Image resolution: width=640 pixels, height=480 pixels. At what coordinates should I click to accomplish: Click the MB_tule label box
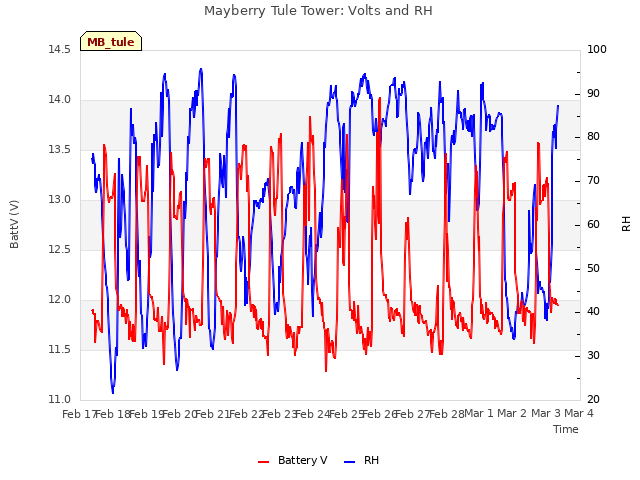111,41
